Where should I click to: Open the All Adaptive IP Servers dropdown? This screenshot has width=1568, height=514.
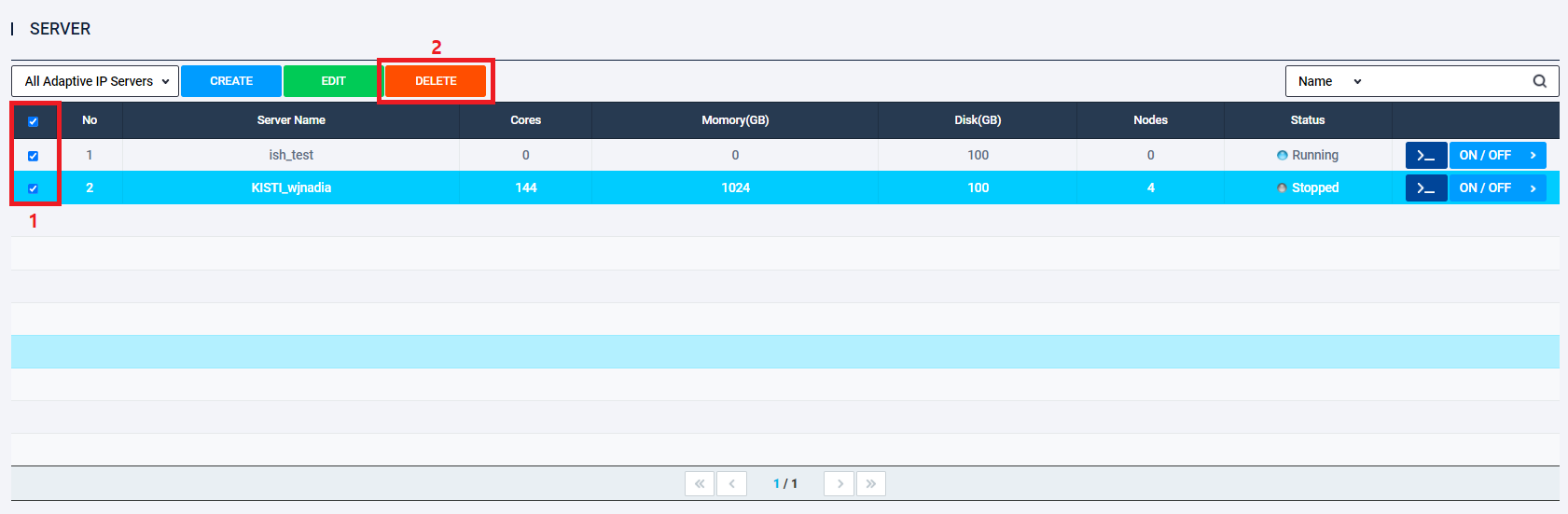click(x=95, y=81)
